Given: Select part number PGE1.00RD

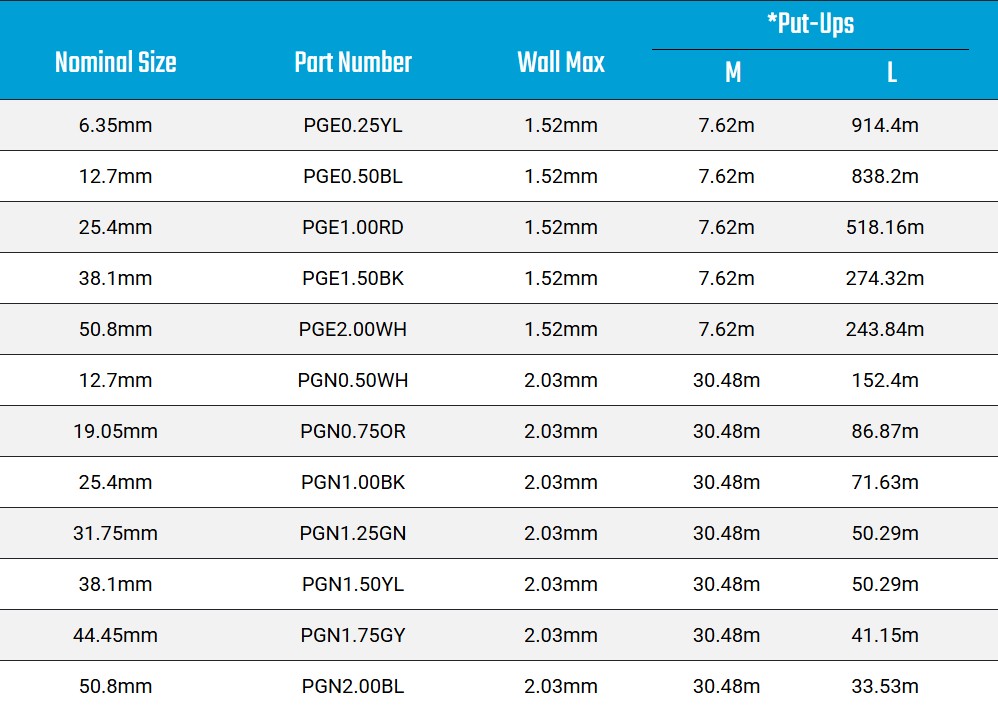Looking at the screenshot, I should point(353,227).
